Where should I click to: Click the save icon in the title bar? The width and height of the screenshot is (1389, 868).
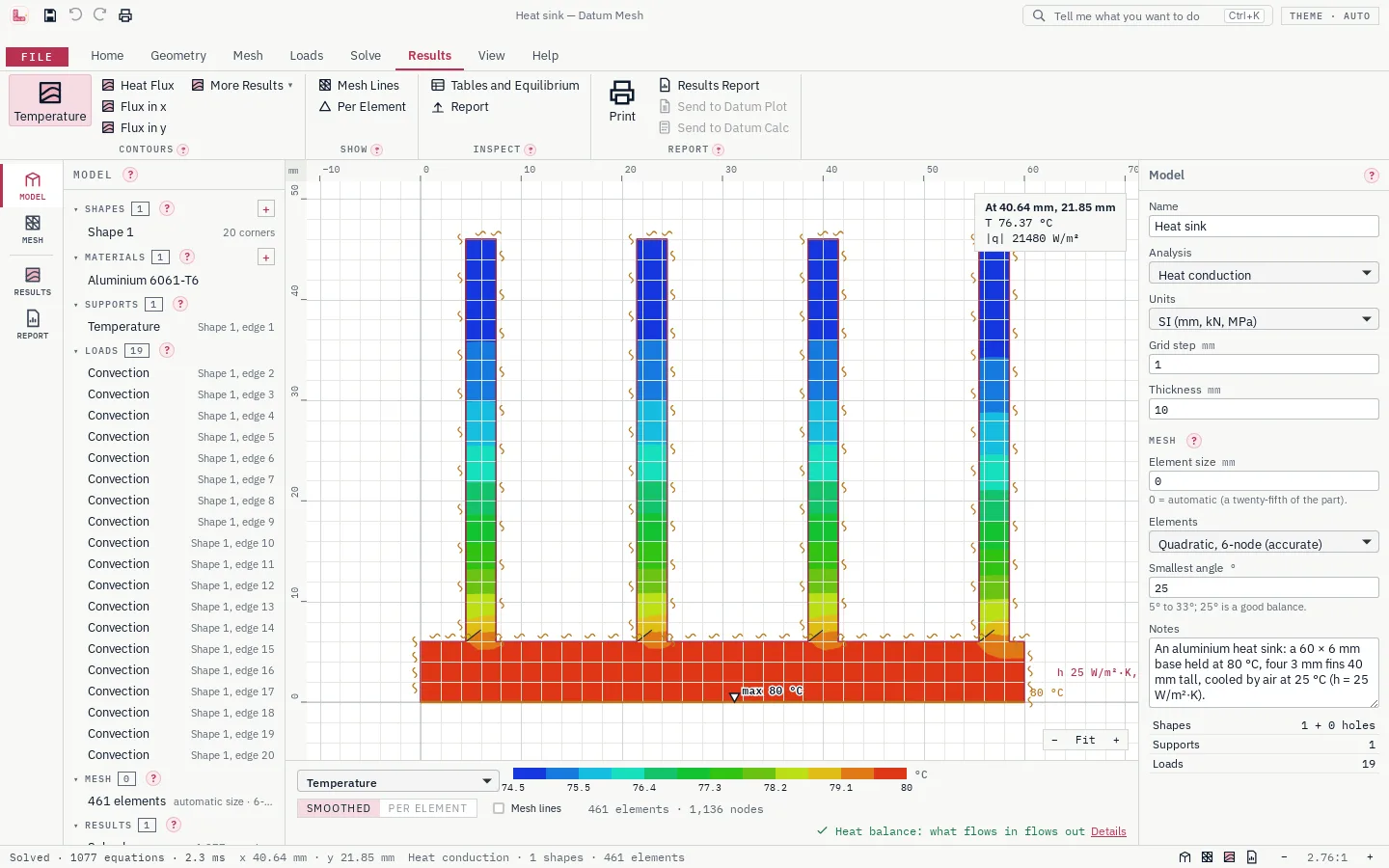(50, 15)
